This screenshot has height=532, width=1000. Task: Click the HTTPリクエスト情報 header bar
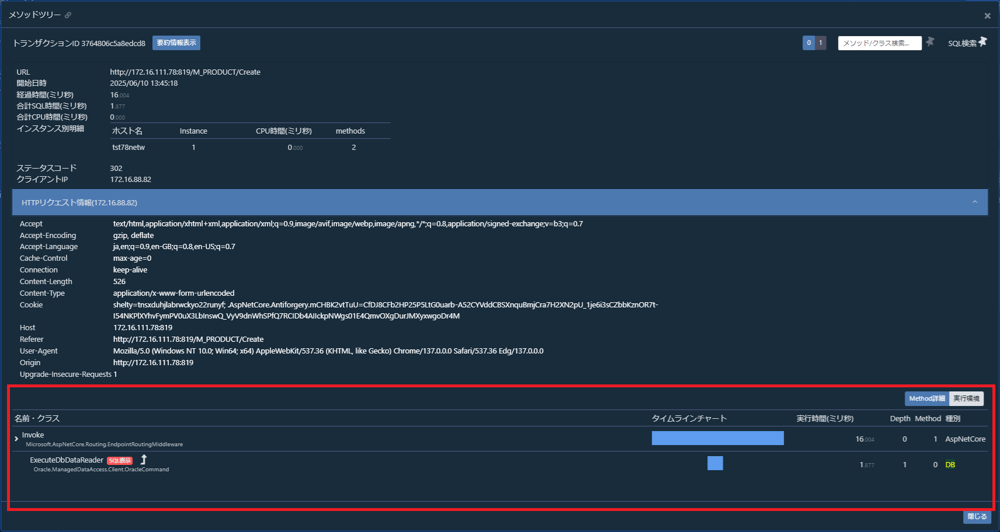pyautogui.click(x=500, y=202)
